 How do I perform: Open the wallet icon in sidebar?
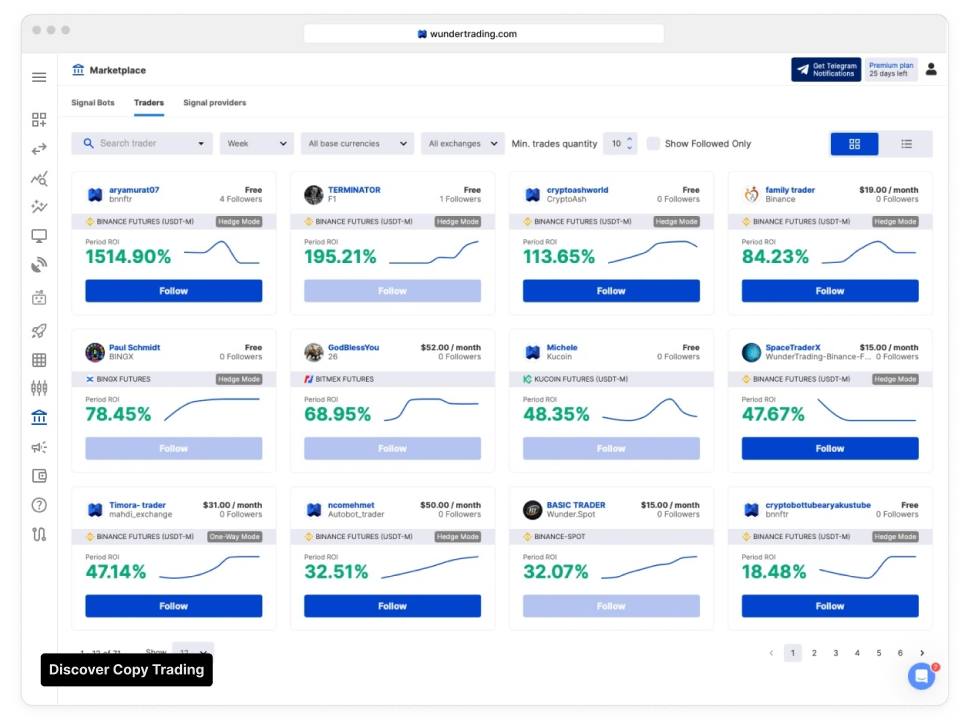coord(39,475)
